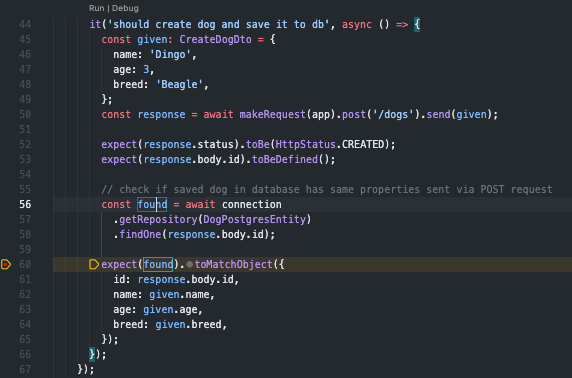The width and height of the screenshot is (572, 378).
Task: Click the send method on line 50
Action: pos(438,115)
